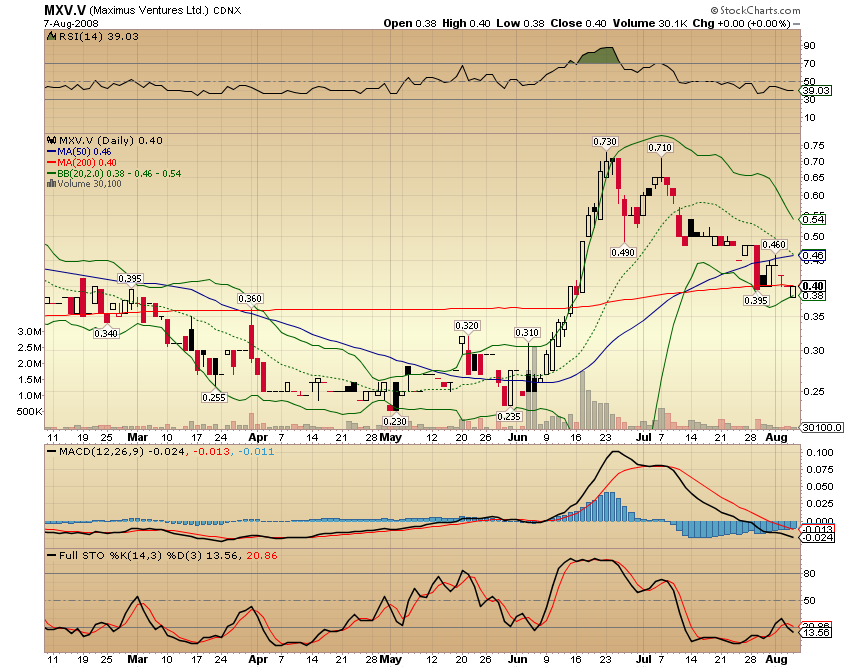Click the 0.395 high label near the Mar candles
The width and height of the screenshot is (850, 668).
[x=130, y=279]
